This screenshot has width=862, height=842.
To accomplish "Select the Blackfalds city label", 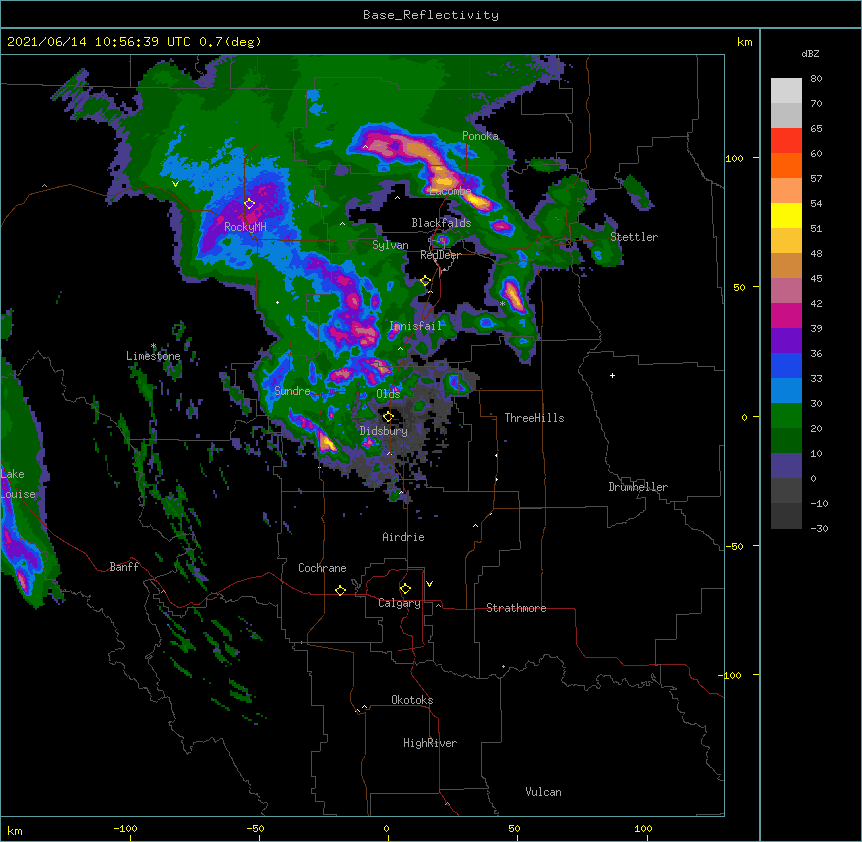I will pos(441,223).
